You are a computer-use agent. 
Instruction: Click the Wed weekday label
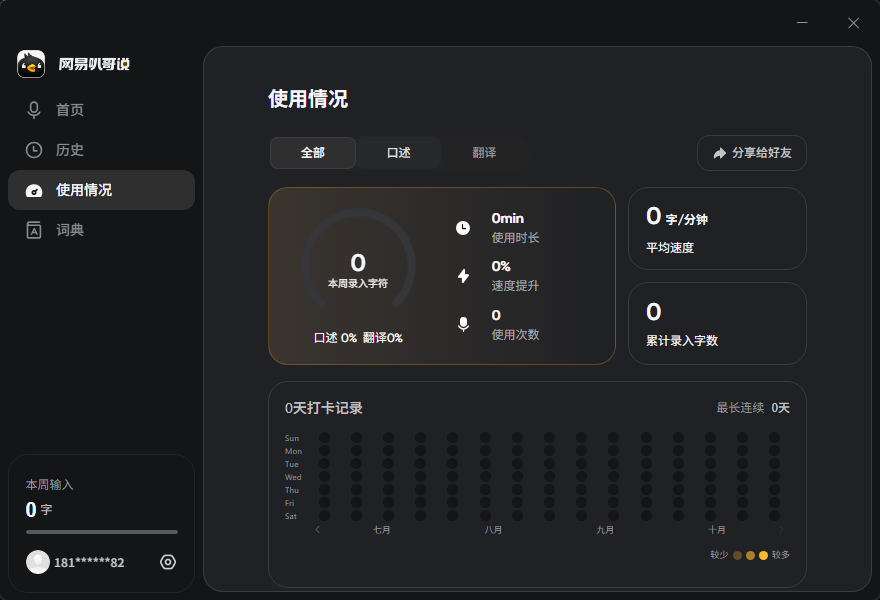(x=293, y=477)
